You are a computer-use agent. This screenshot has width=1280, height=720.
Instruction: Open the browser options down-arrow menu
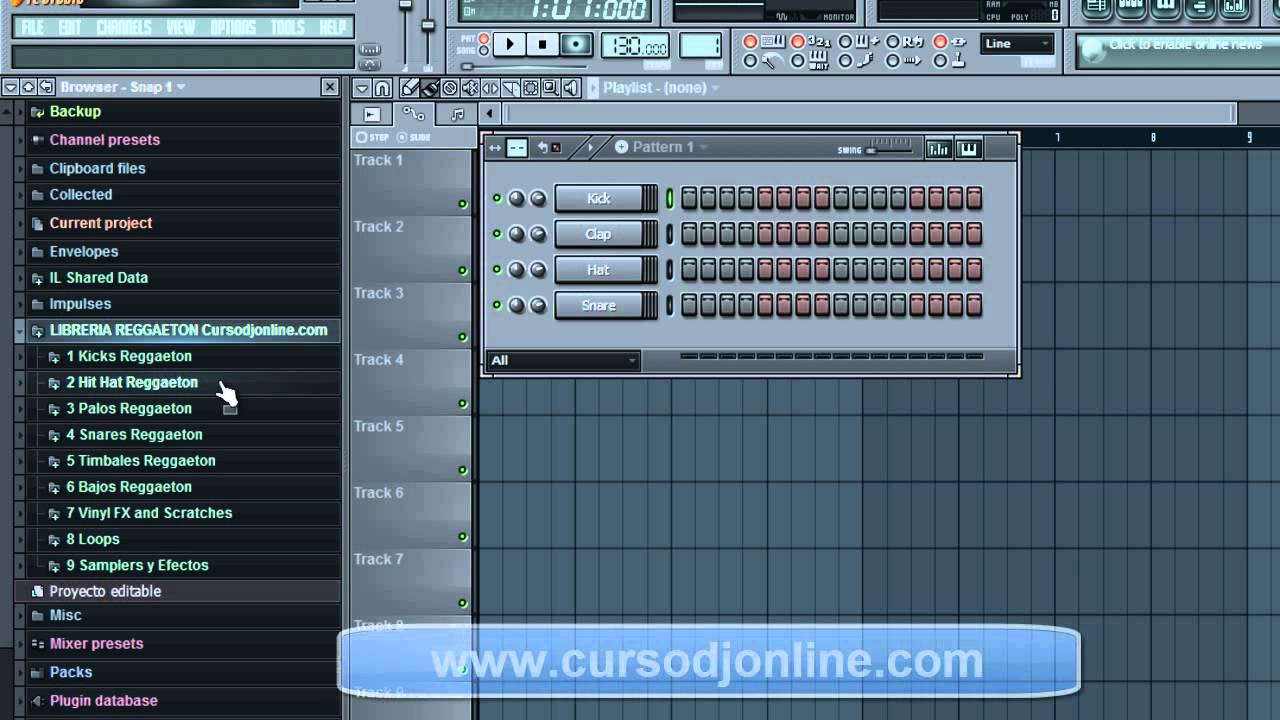[x=10, y=87]
